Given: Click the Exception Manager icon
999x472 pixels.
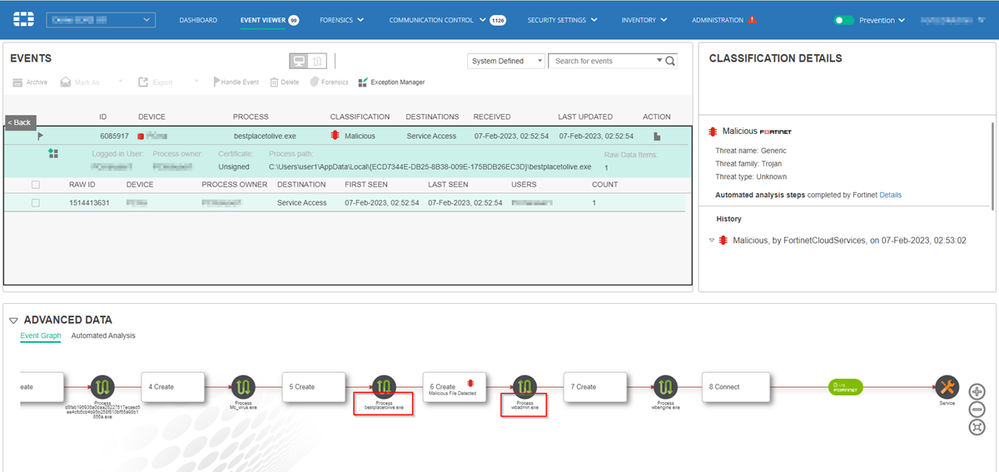Looking at the screenshot, I should click(x=363, y=82).
